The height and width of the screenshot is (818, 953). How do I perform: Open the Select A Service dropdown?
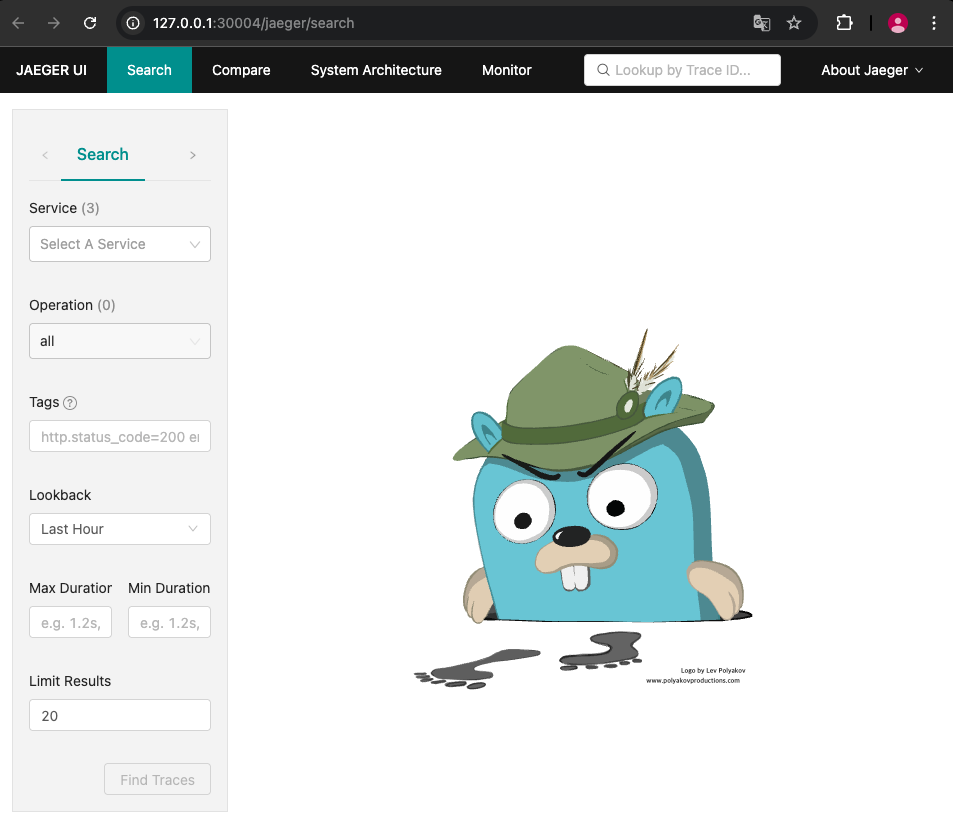[x=120, y=244]
